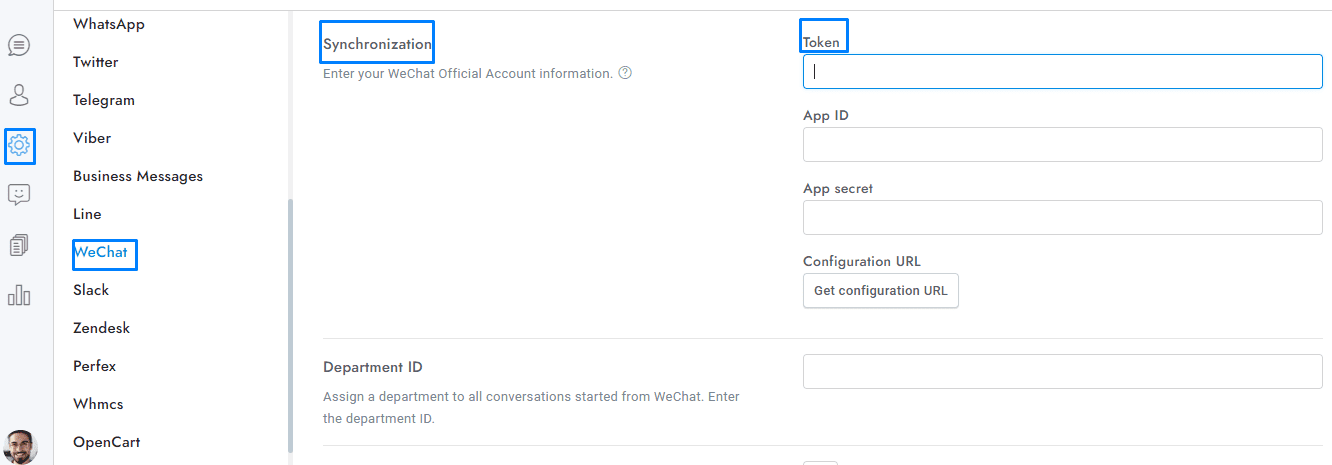Click the help icon beside WeChat description

(x=625, y=73)
